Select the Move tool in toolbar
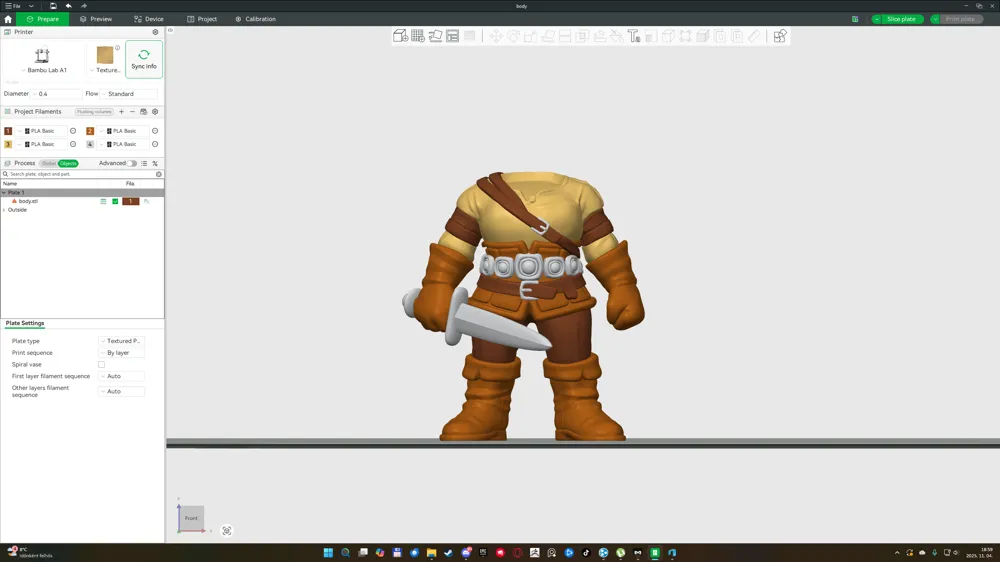The height and width of the screenshot is (562, 1000). tap(496, 36)
